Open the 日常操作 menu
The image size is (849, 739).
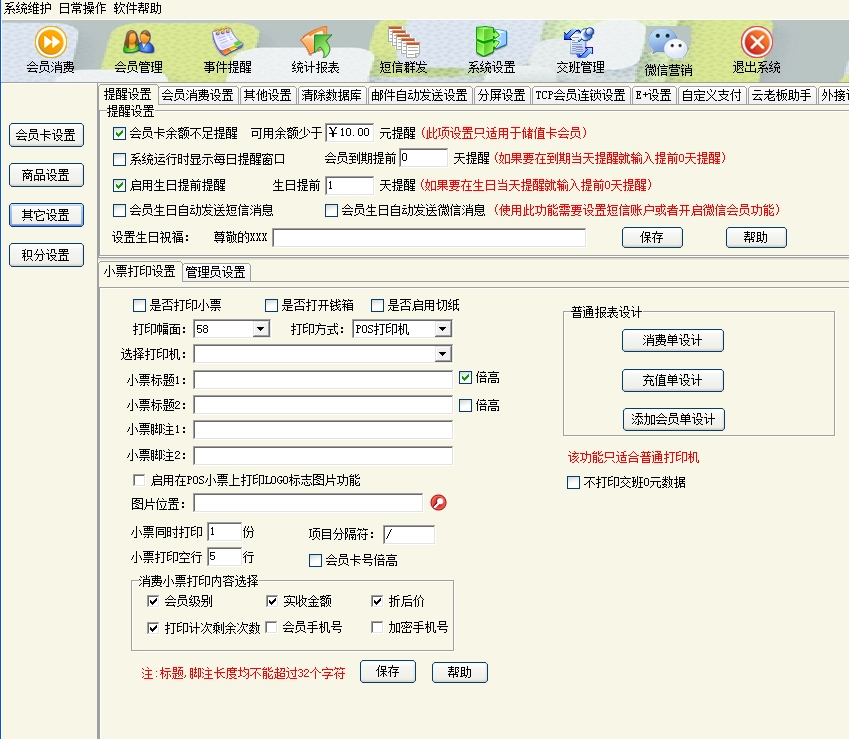pos(83,8)
